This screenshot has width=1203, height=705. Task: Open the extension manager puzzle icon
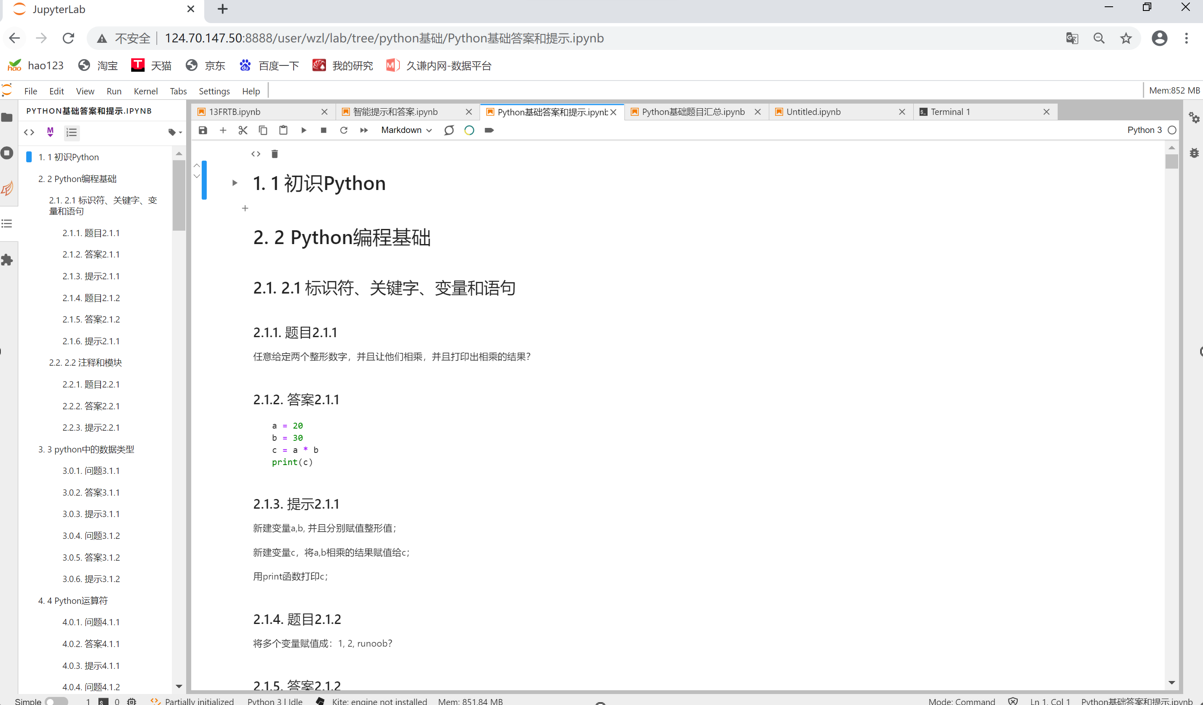[7, 260]
